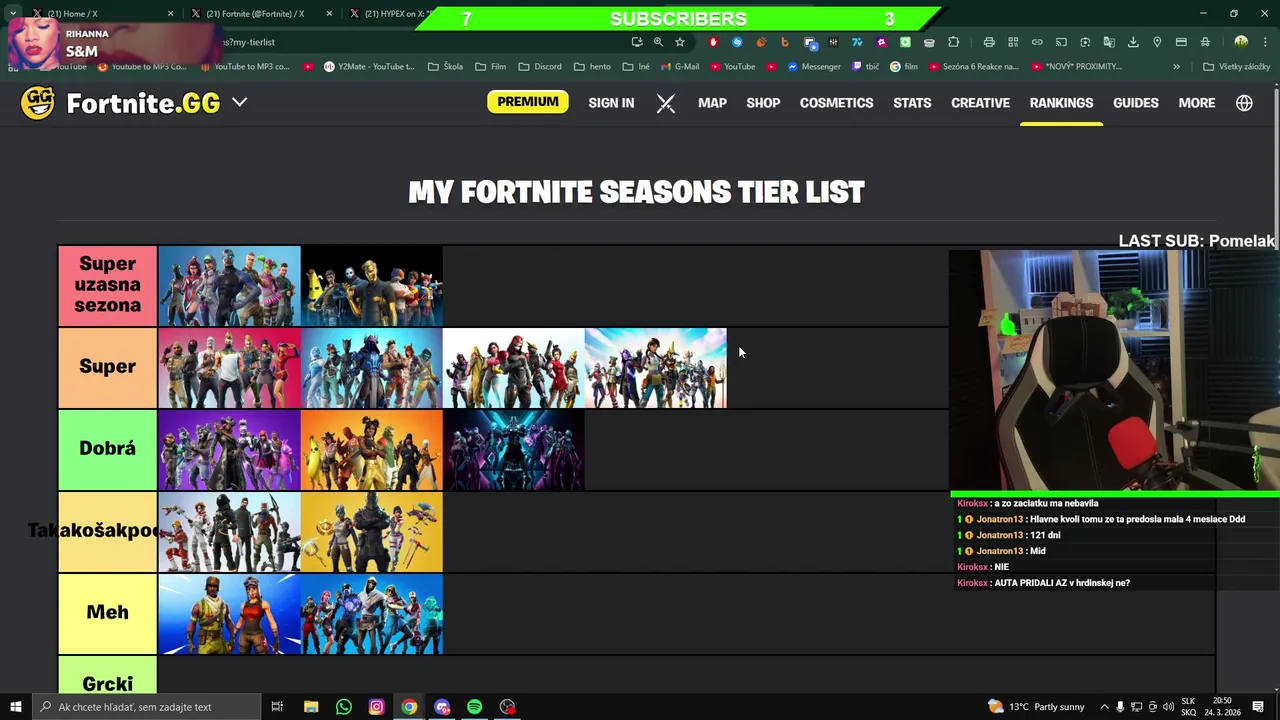Viewport: 1280px width, 720px height.
Task: Click the Windows taskbar search box
Action: coord(145,707)
